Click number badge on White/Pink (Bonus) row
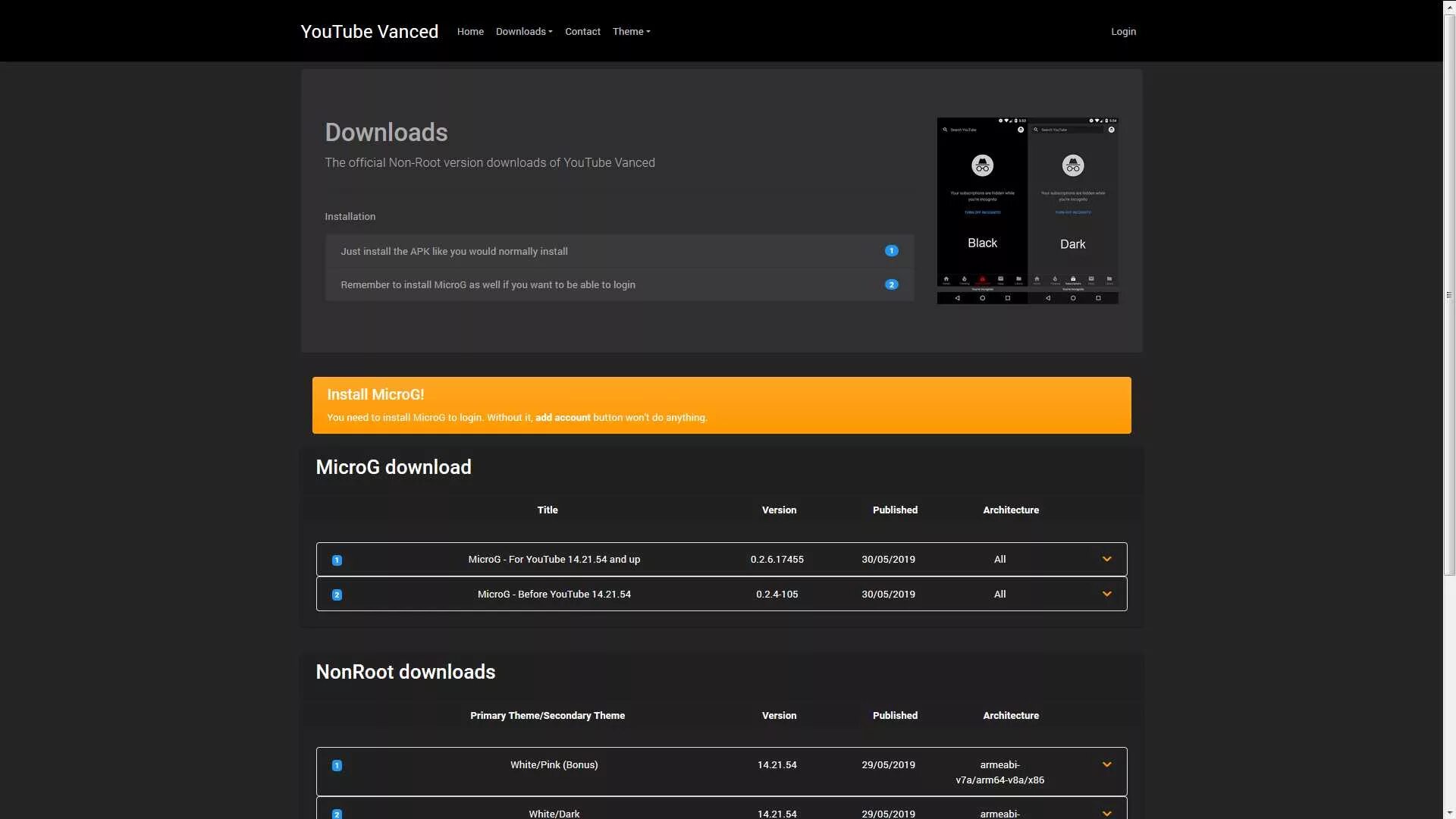 pos(337,766)
